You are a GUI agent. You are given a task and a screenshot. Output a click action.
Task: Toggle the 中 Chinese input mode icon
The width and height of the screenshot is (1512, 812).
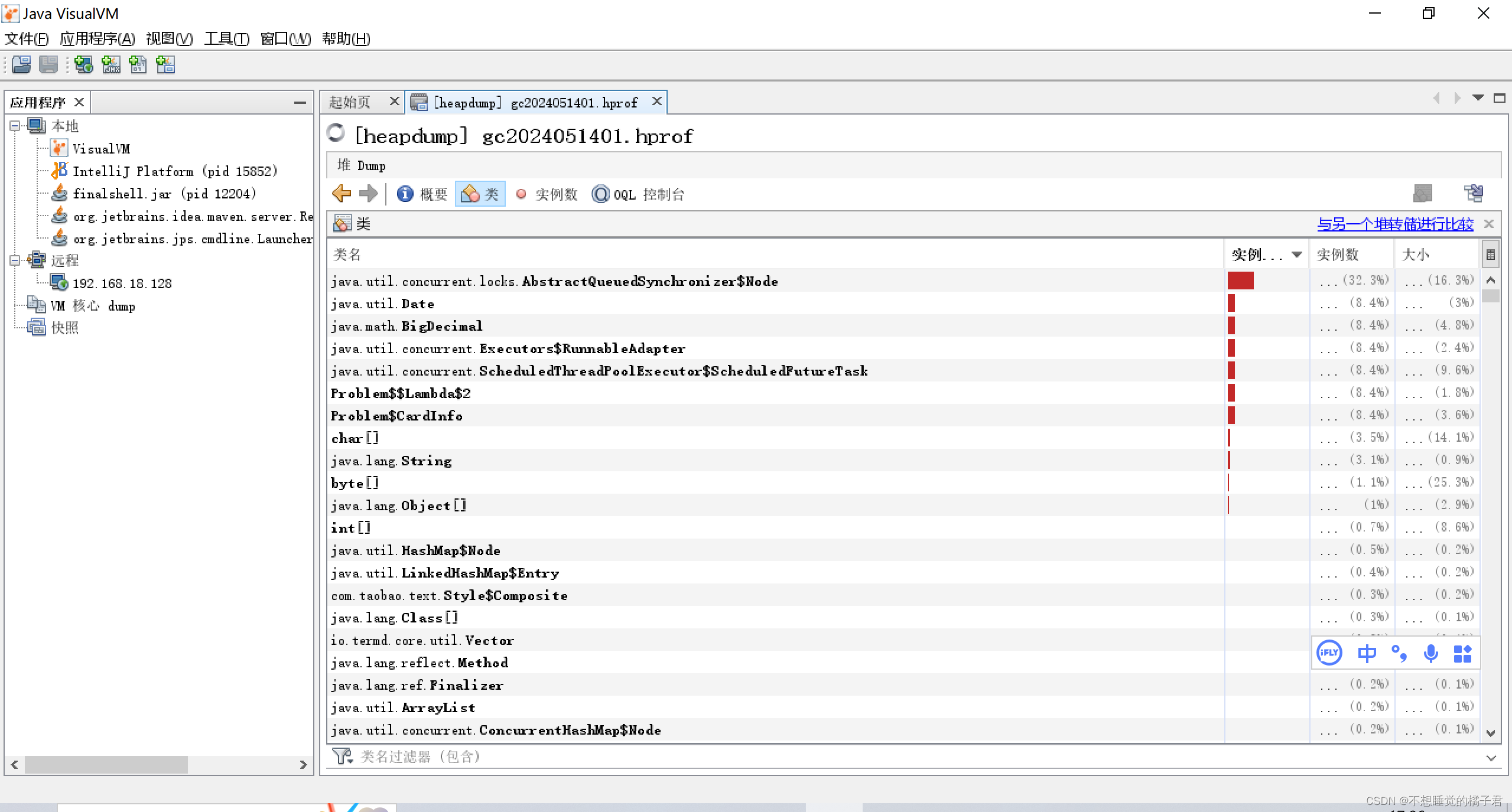1367,653
